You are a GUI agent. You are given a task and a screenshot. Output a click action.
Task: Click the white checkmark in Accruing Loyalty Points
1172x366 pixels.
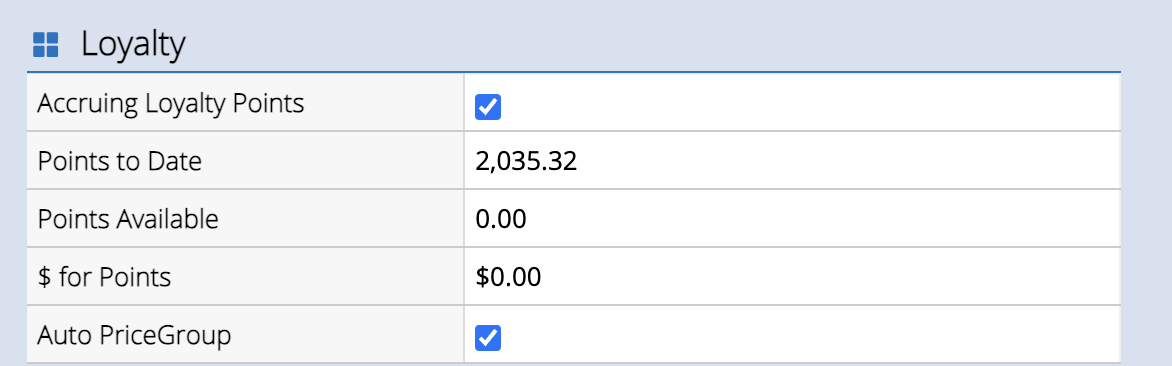point(488,108)
